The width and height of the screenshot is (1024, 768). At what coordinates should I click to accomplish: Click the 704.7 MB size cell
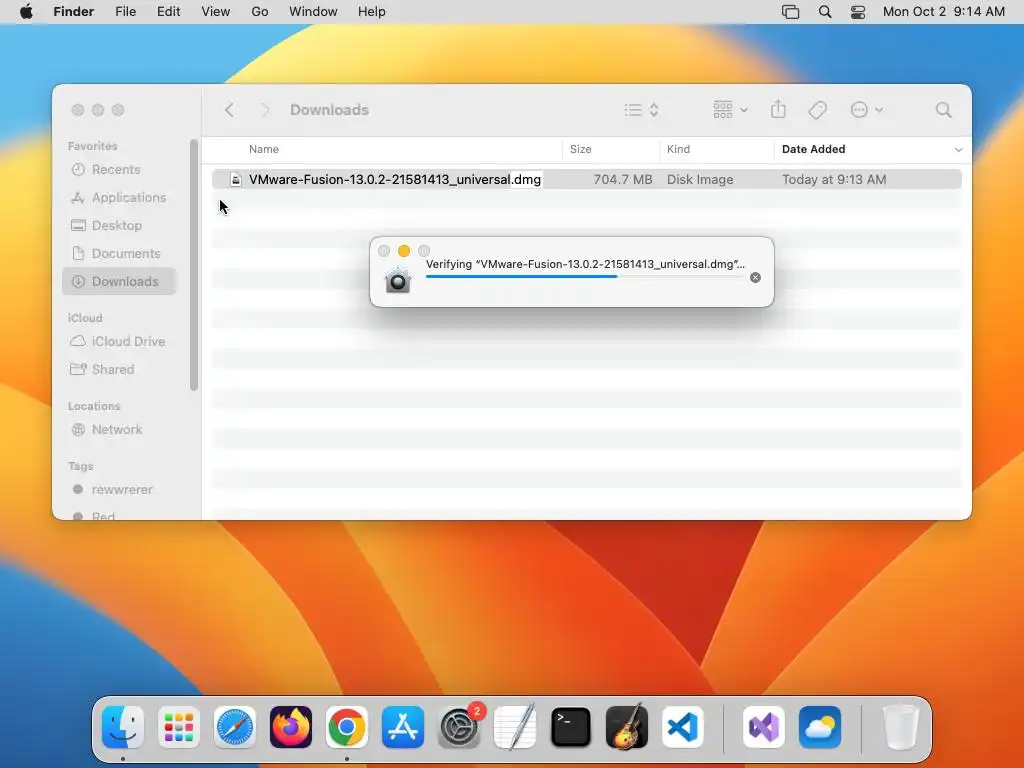click(622, 180)
